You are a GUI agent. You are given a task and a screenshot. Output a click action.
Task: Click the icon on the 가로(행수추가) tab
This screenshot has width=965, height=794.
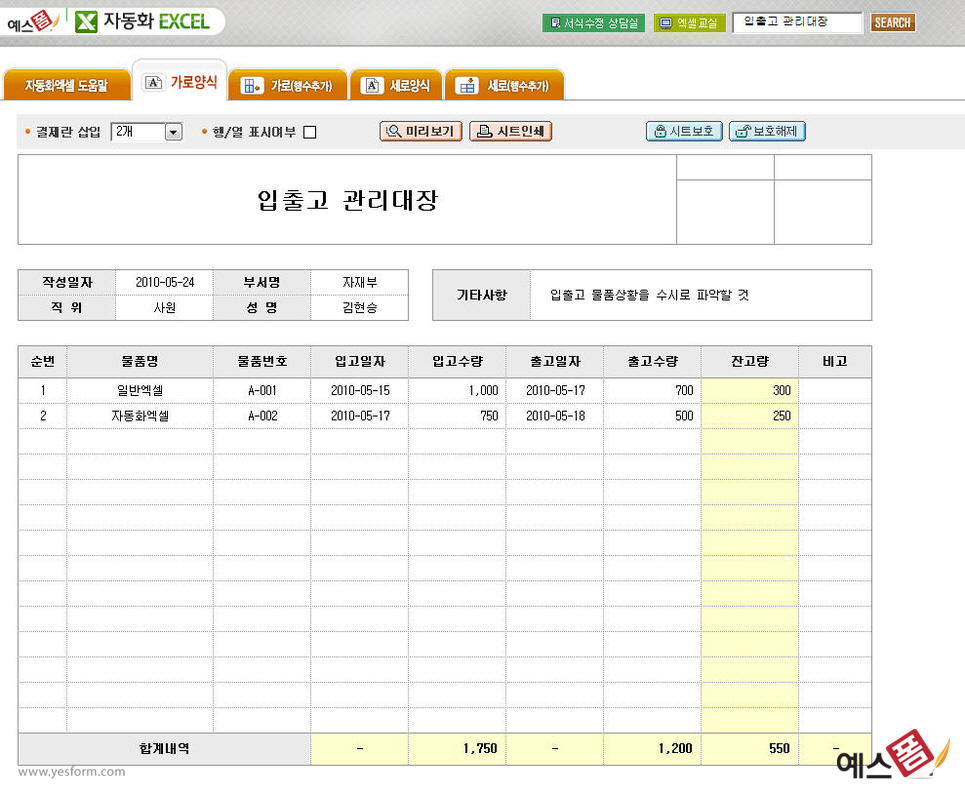coord(252,86)
